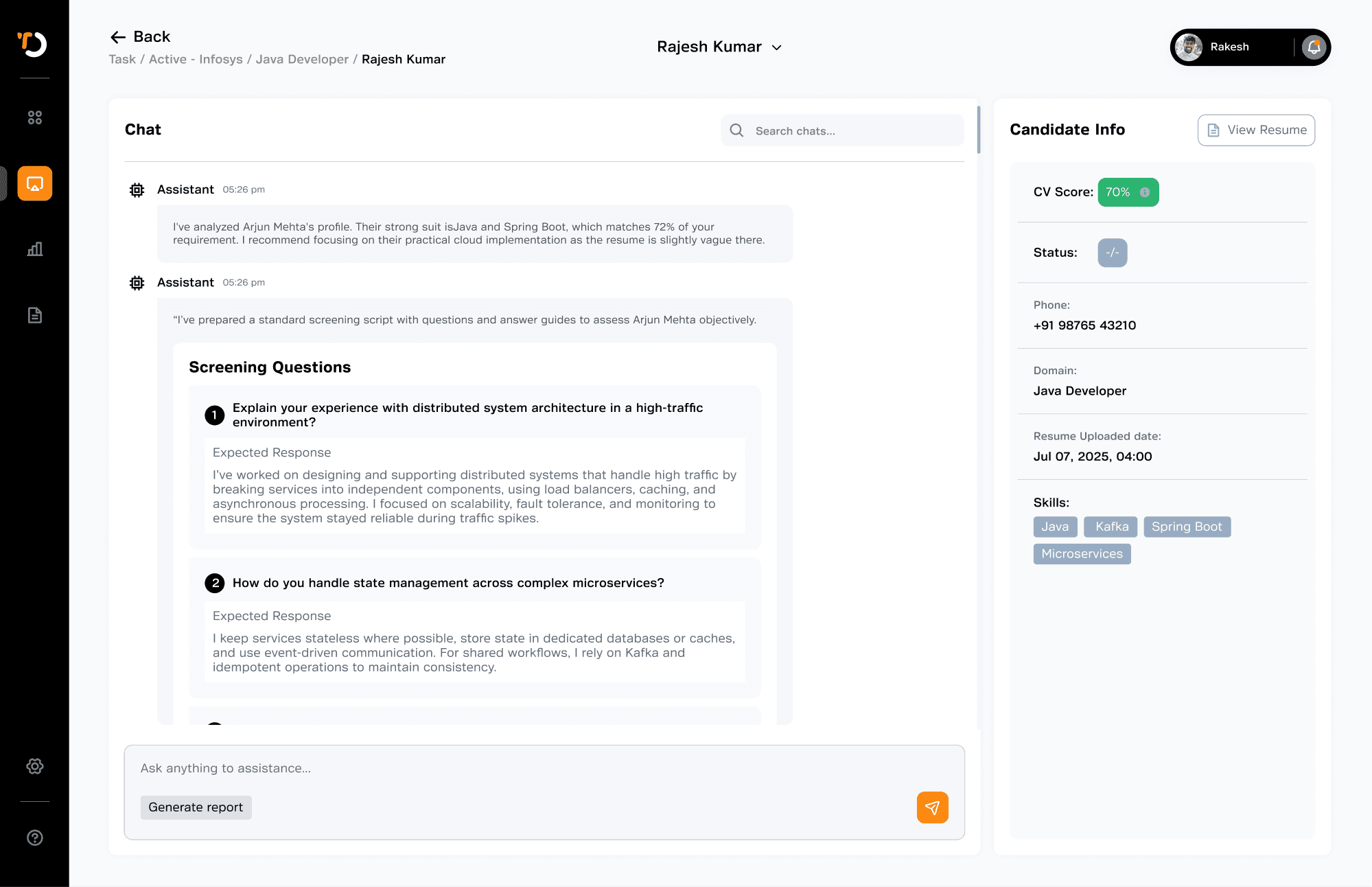
Task: Open the document page sidebar icon
Action: tap(35, 315)
